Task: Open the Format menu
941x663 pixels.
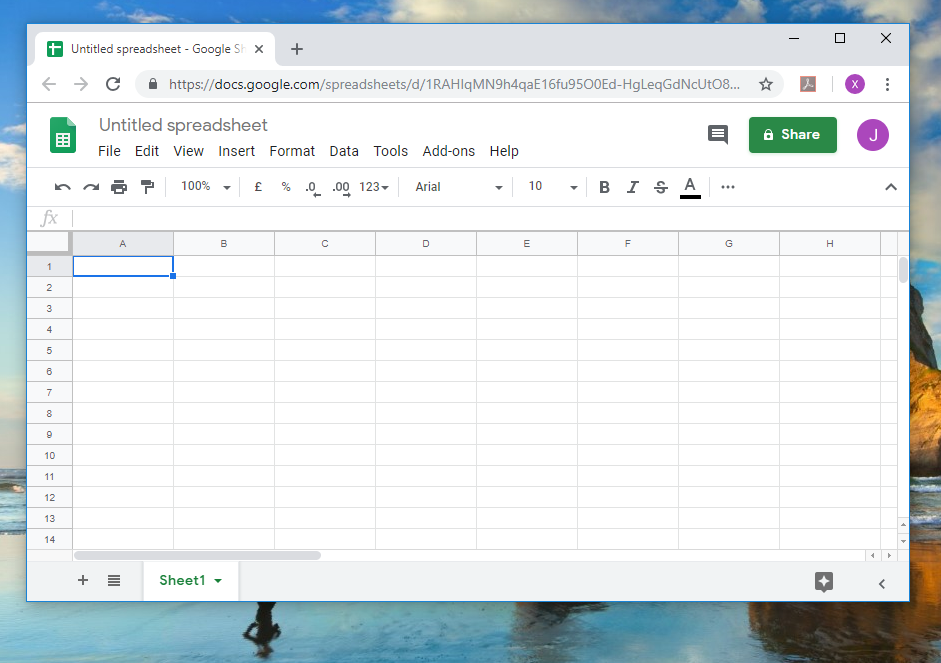Action: tap(292, 151)
